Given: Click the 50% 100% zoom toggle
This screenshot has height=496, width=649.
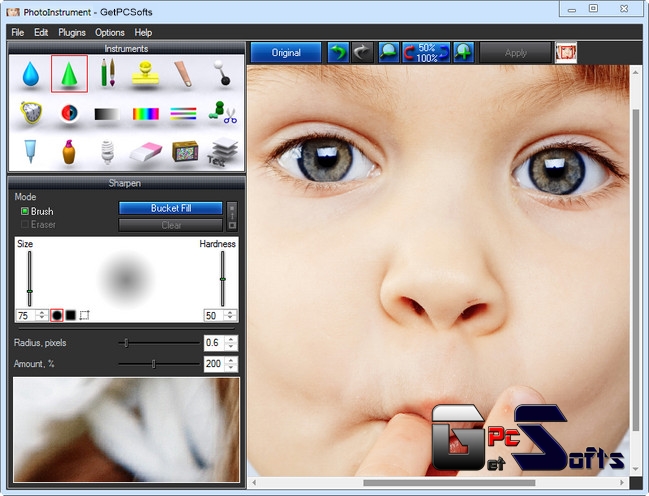Looking at the screenshot, I should coord(426,53).
